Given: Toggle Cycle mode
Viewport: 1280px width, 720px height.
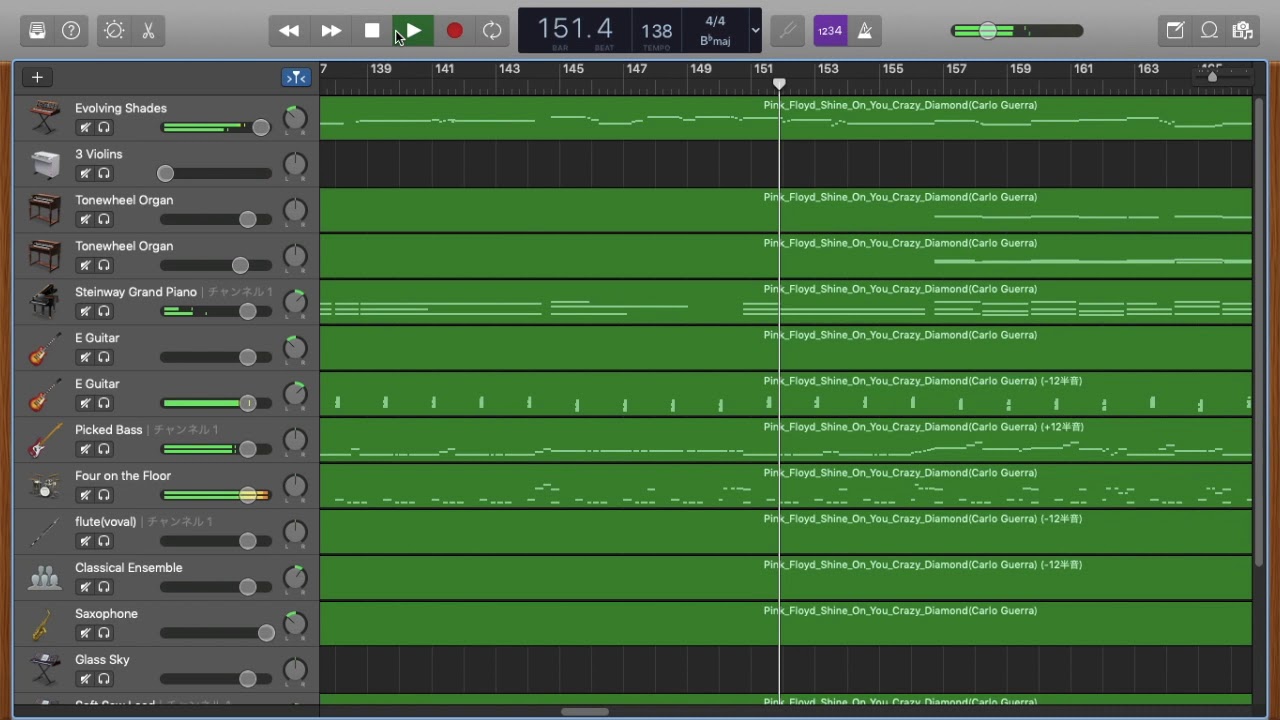Looking at the screenshot, I should [492, 31].
